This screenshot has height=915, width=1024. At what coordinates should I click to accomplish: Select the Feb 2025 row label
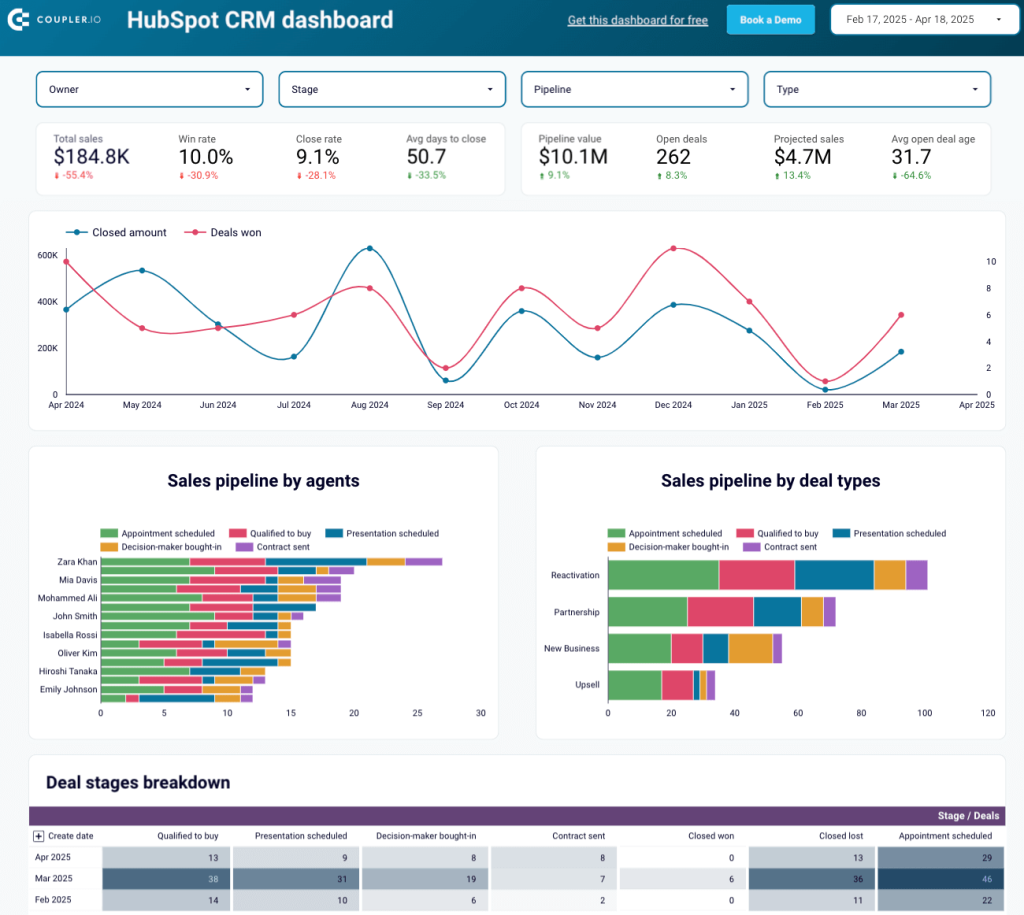53,900
